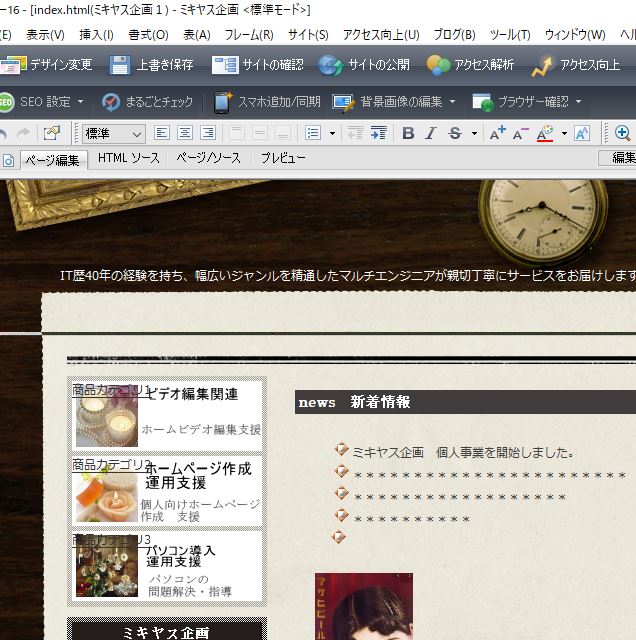Run the まるごとチェック tool
636x640 pixels.
coord(149,102)
